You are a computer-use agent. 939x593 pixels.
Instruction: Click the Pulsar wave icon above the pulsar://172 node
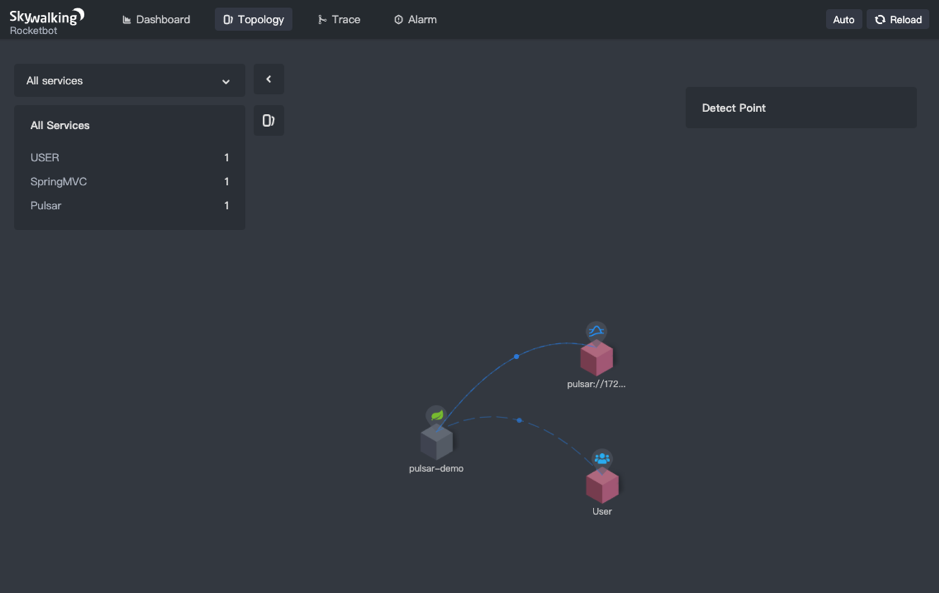coord(595,331)
